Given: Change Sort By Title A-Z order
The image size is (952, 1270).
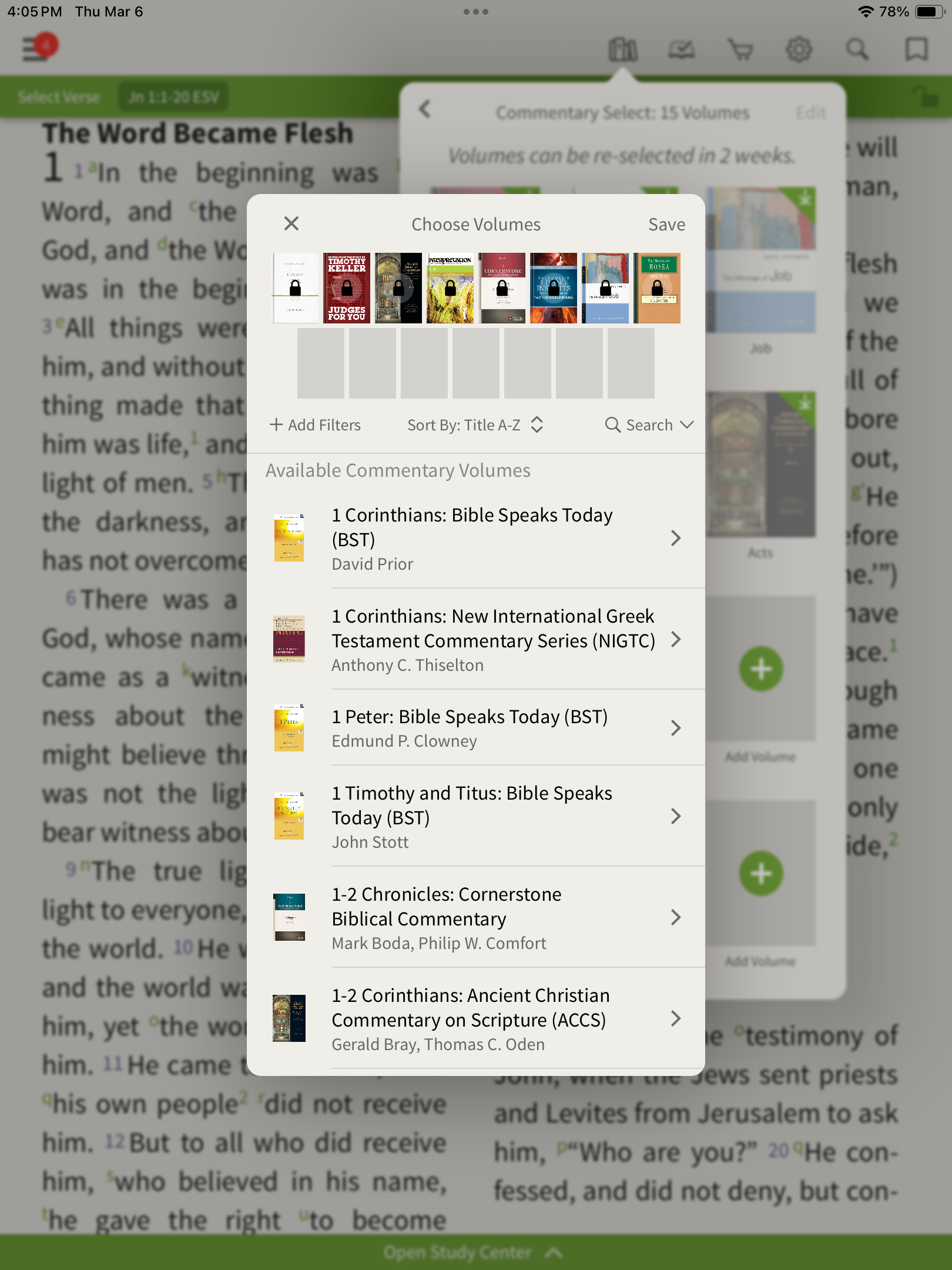Looking at the screenshot, I should 475,425.
